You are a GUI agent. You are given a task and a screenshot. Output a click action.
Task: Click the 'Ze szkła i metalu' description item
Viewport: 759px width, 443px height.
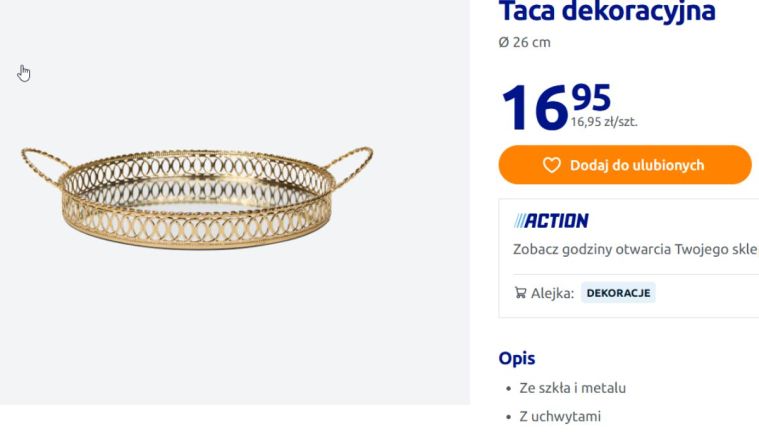572,388
